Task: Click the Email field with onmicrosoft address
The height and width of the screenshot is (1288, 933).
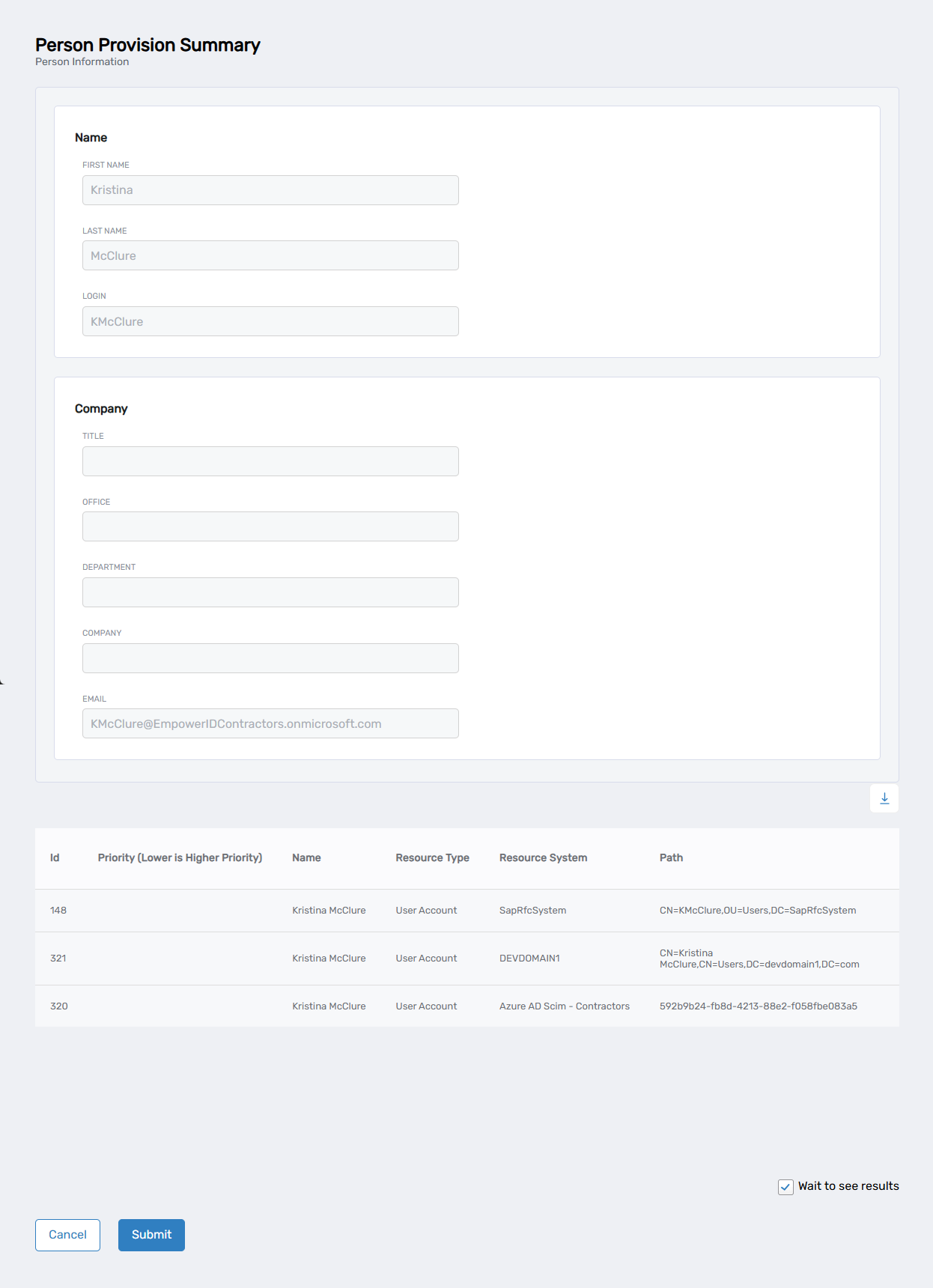Action: pos(270,724)
